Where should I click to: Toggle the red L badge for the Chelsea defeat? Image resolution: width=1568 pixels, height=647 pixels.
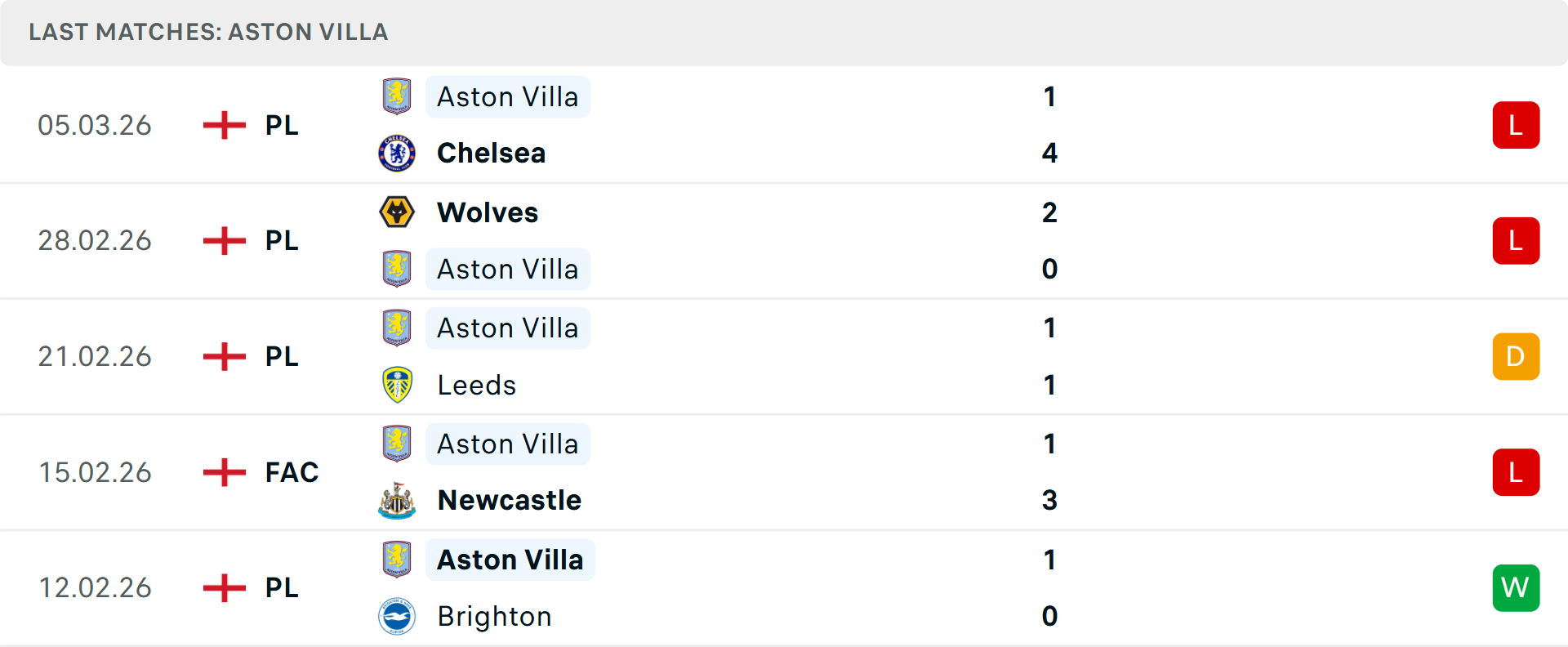[x=1516, y=124]
